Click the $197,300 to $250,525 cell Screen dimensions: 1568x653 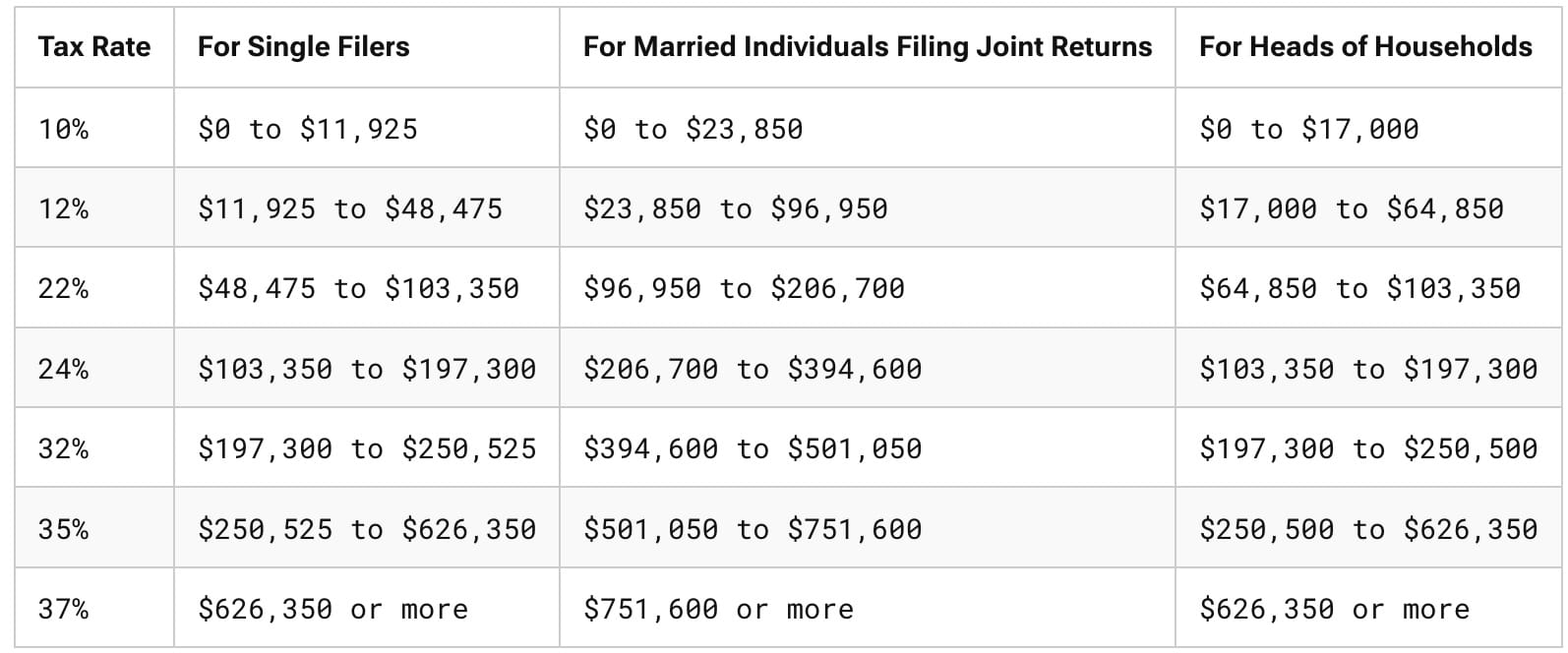[367, 448]
